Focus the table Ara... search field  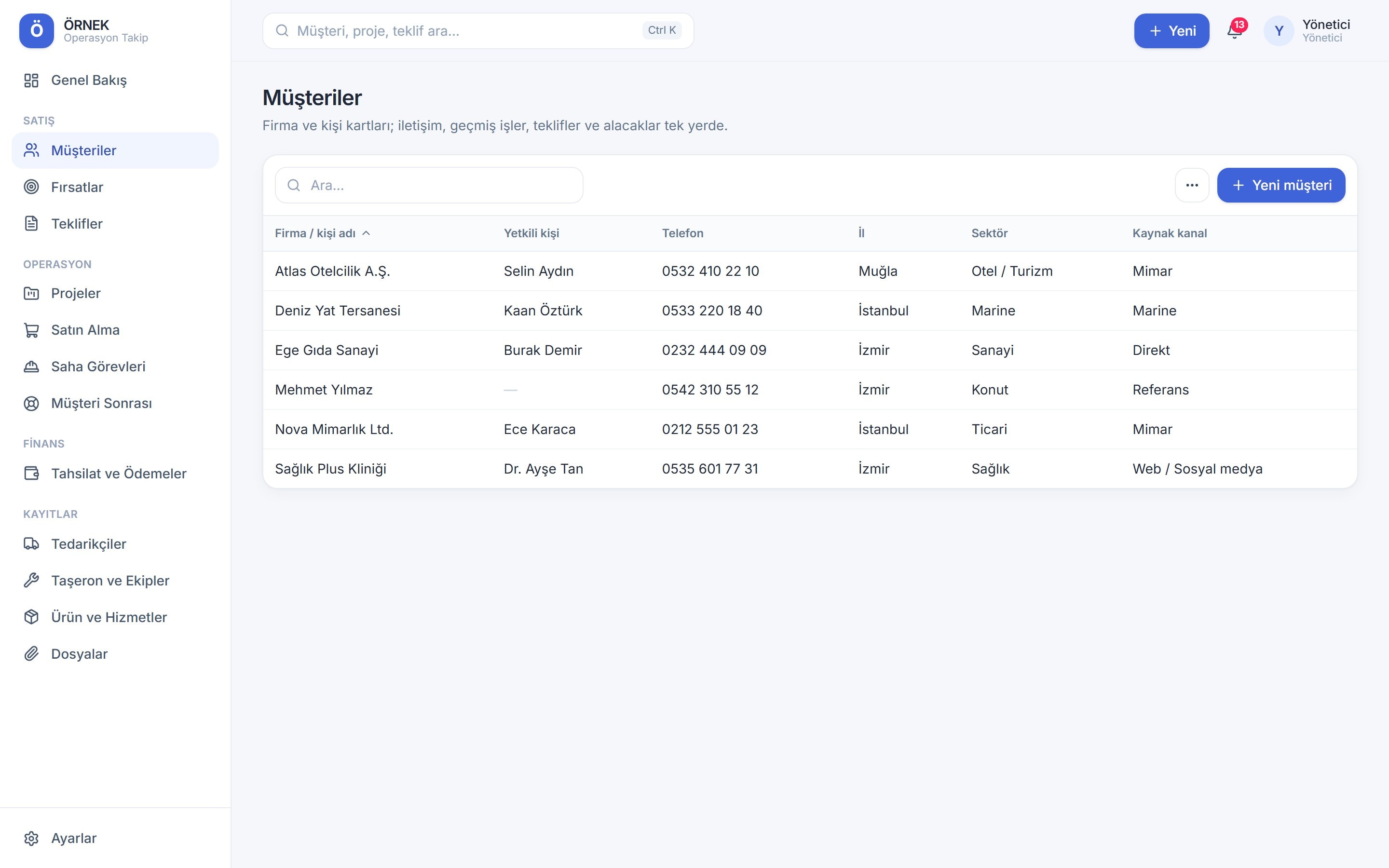click(x=429, y=186)
